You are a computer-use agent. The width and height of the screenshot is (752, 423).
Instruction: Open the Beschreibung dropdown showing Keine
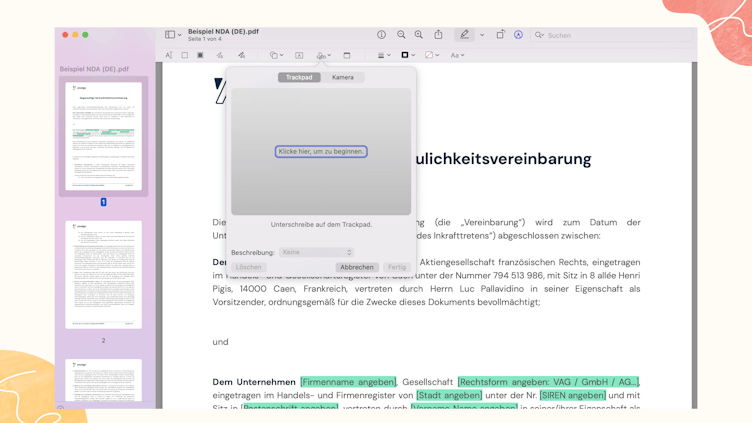[x=317, y=252]
